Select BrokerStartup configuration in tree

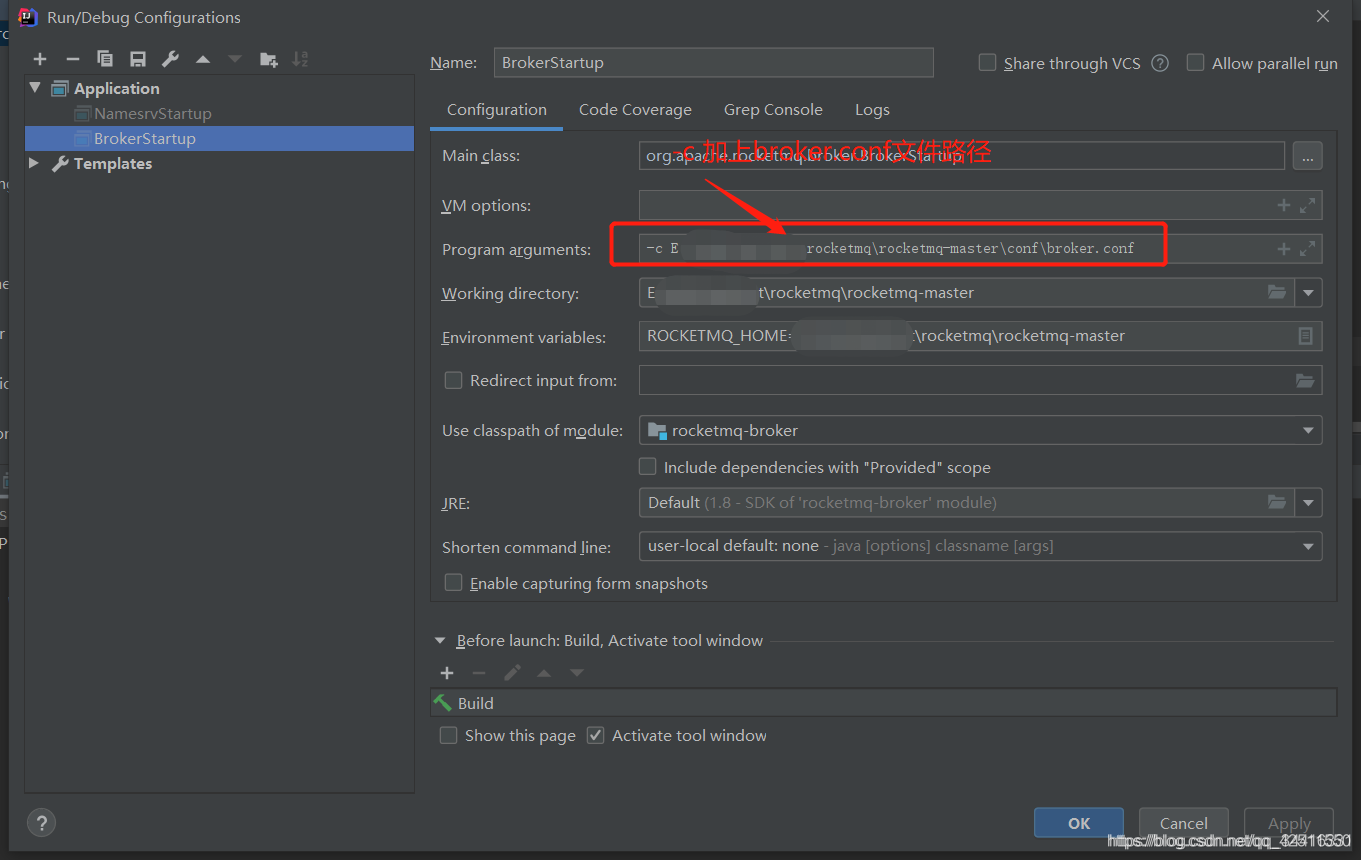click(219, 138)
